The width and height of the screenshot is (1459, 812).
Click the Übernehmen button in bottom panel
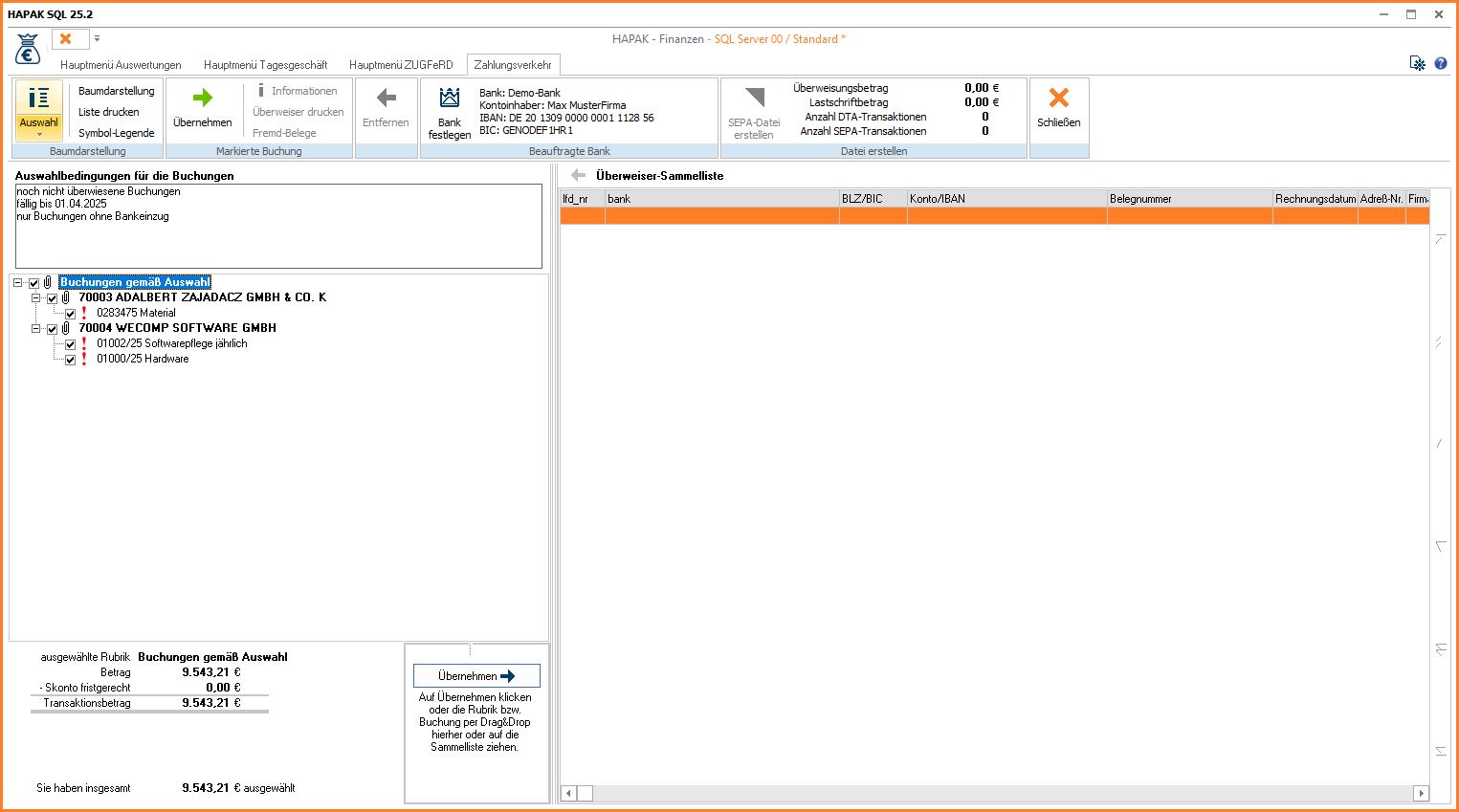coord(476,676)
